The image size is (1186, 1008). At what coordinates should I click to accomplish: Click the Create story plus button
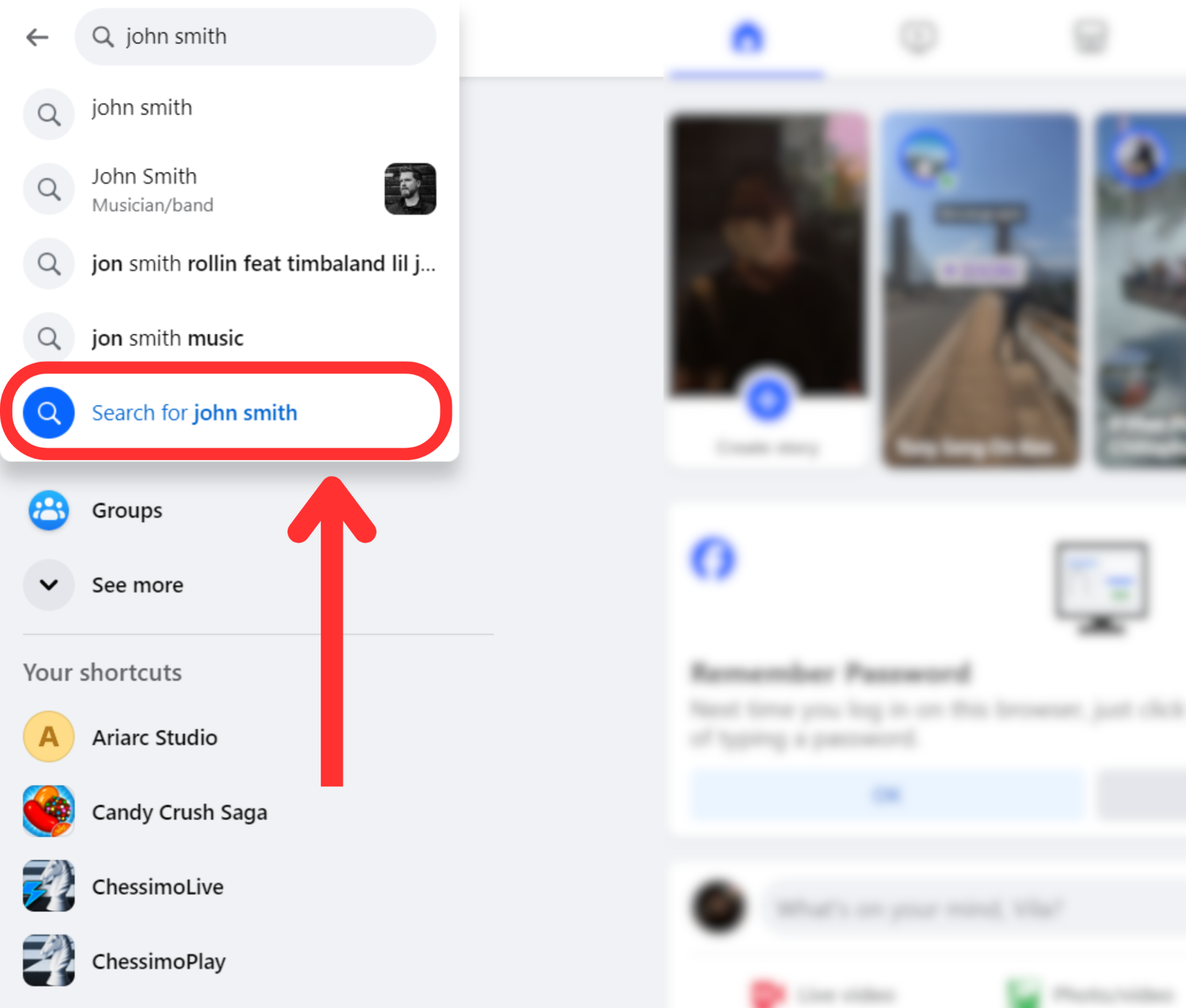pyautogui.click(x=767, y=400)
